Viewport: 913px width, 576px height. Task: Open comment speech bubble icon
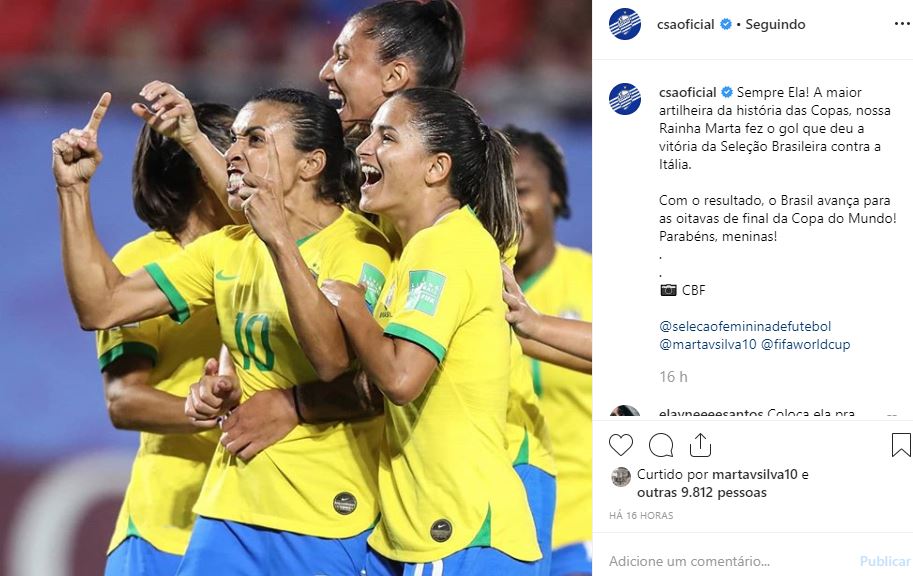[661, 445]
